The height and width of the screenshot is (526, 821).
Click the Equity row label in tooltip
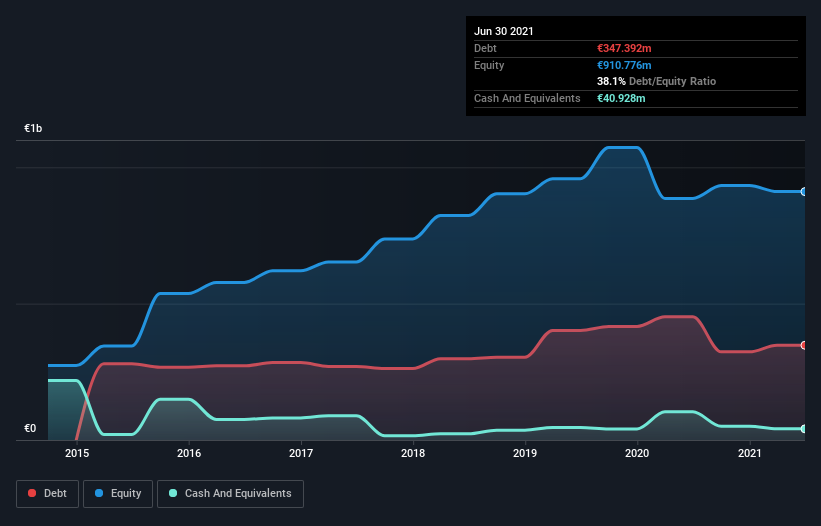coord(489,65)
